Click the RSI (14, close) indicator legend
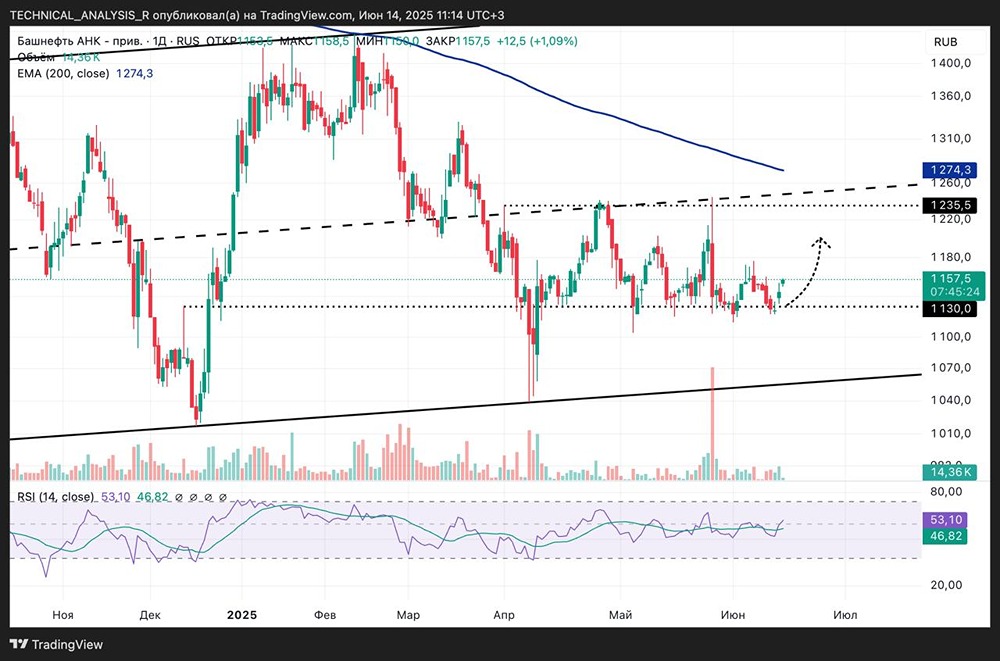Viewport: 1000px width, 661px height. 55,496
